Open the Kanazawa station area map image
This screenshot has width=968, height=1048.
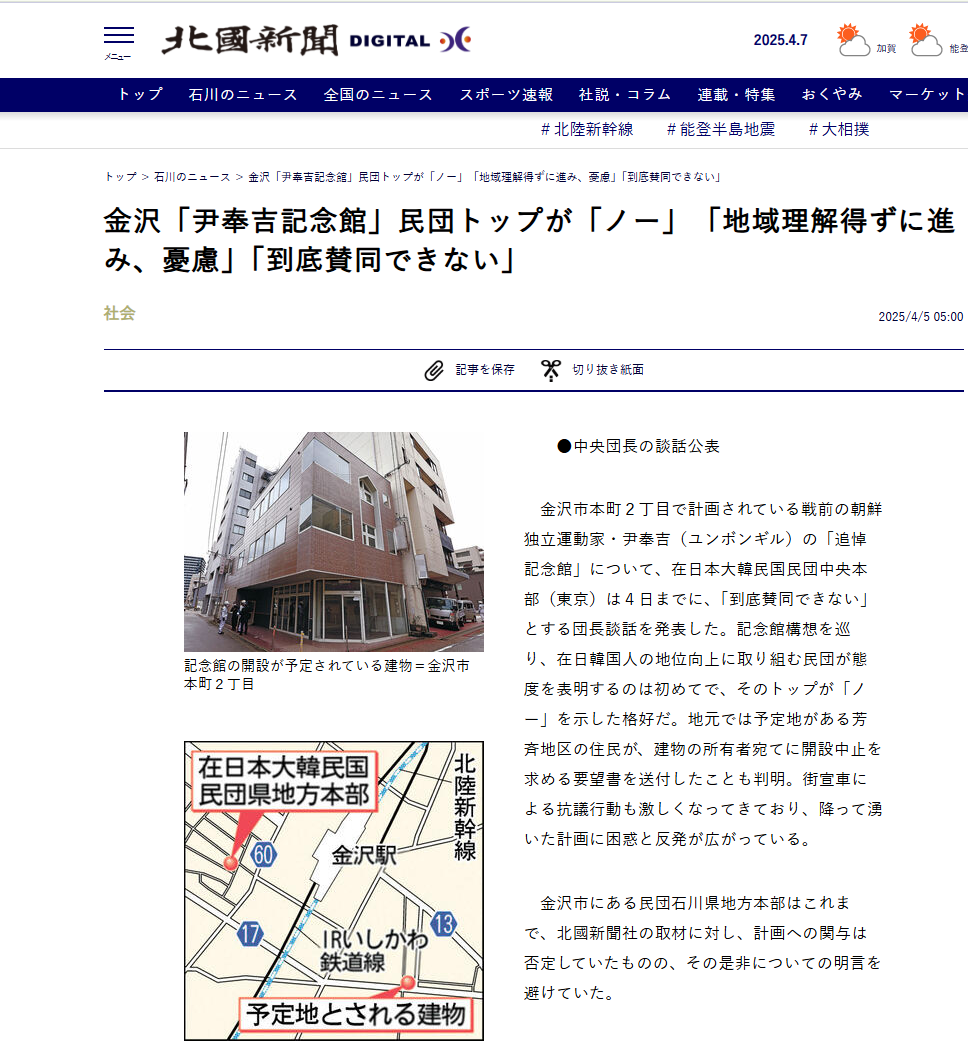[x=333, y=890]
